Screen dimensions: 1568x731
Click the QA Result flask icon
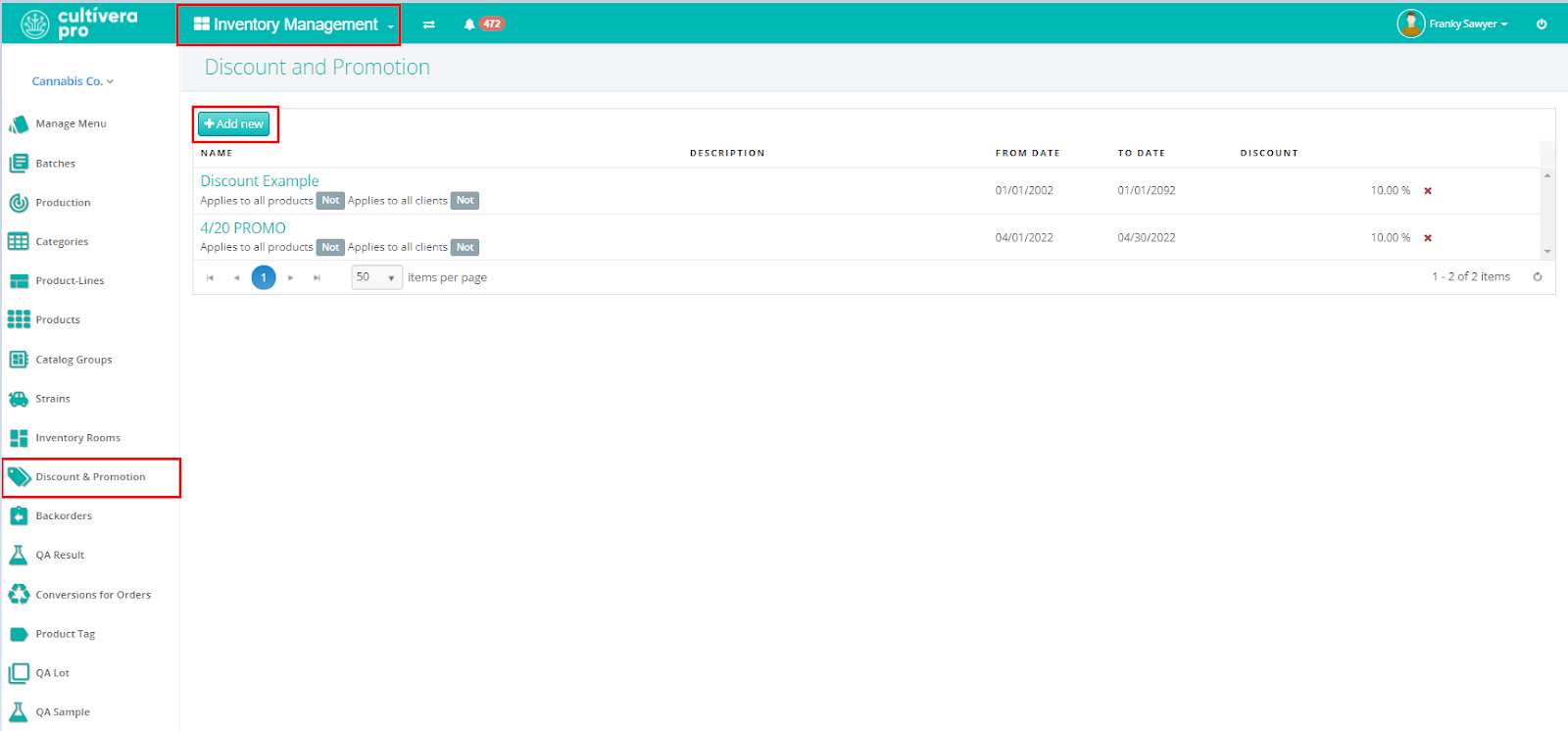(19, 556)
